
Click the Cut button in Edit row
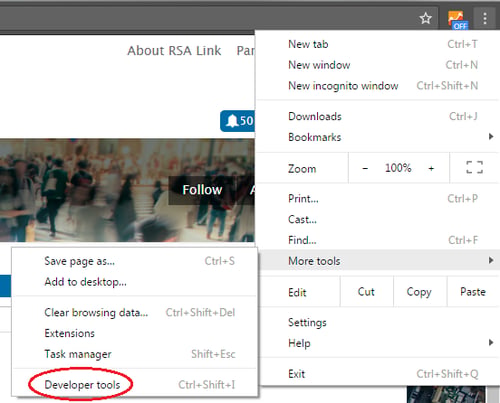click(366, 292)
